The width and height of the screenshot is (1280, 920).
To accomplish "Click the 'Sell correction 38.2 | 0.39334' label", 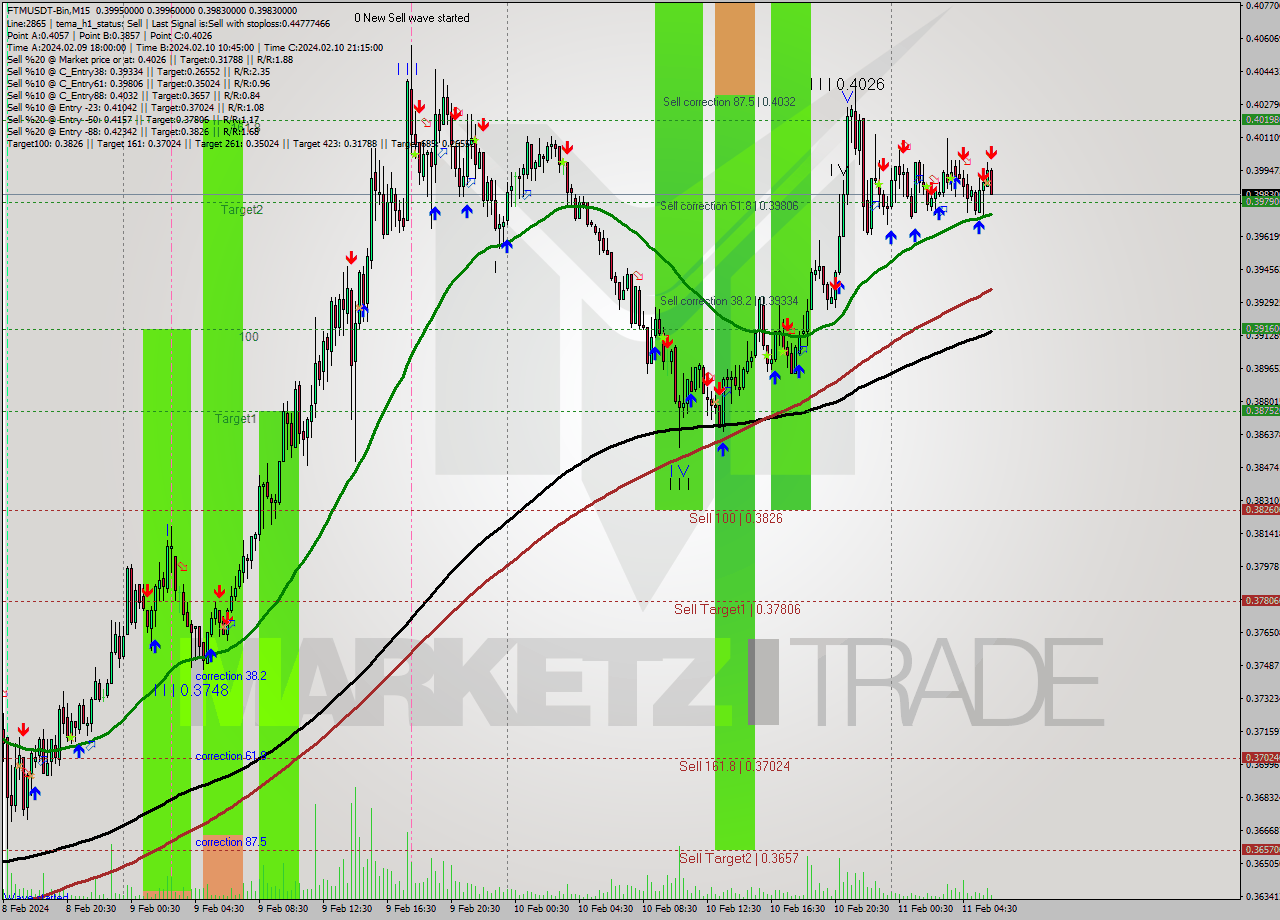I will (728, 301).
